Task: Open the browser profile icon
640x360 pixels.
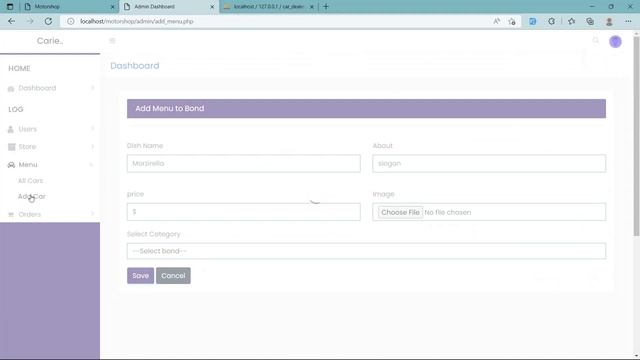Action: [609, 21]
